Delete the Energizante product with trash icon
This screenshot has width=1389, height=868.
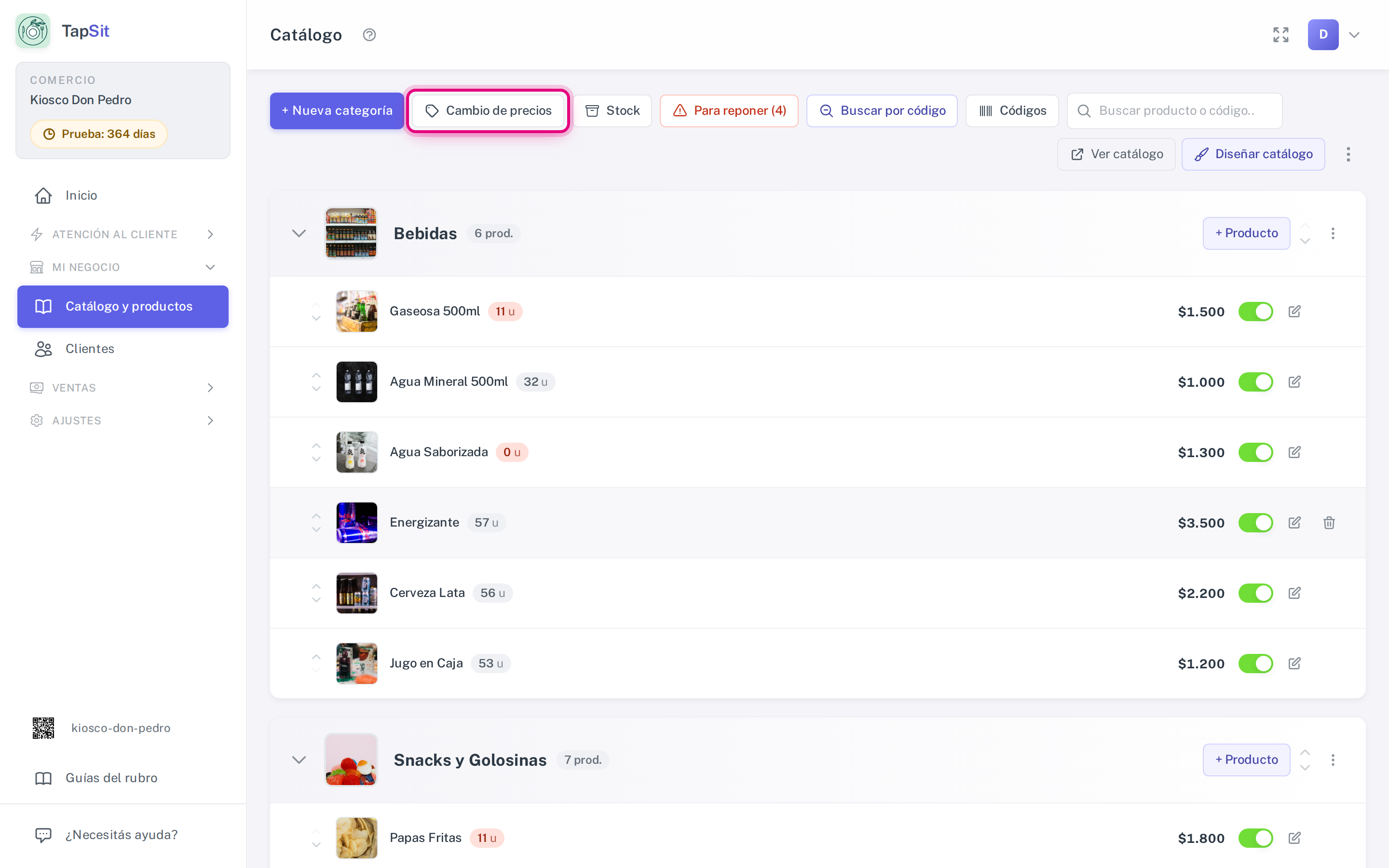coord(1329,523)
